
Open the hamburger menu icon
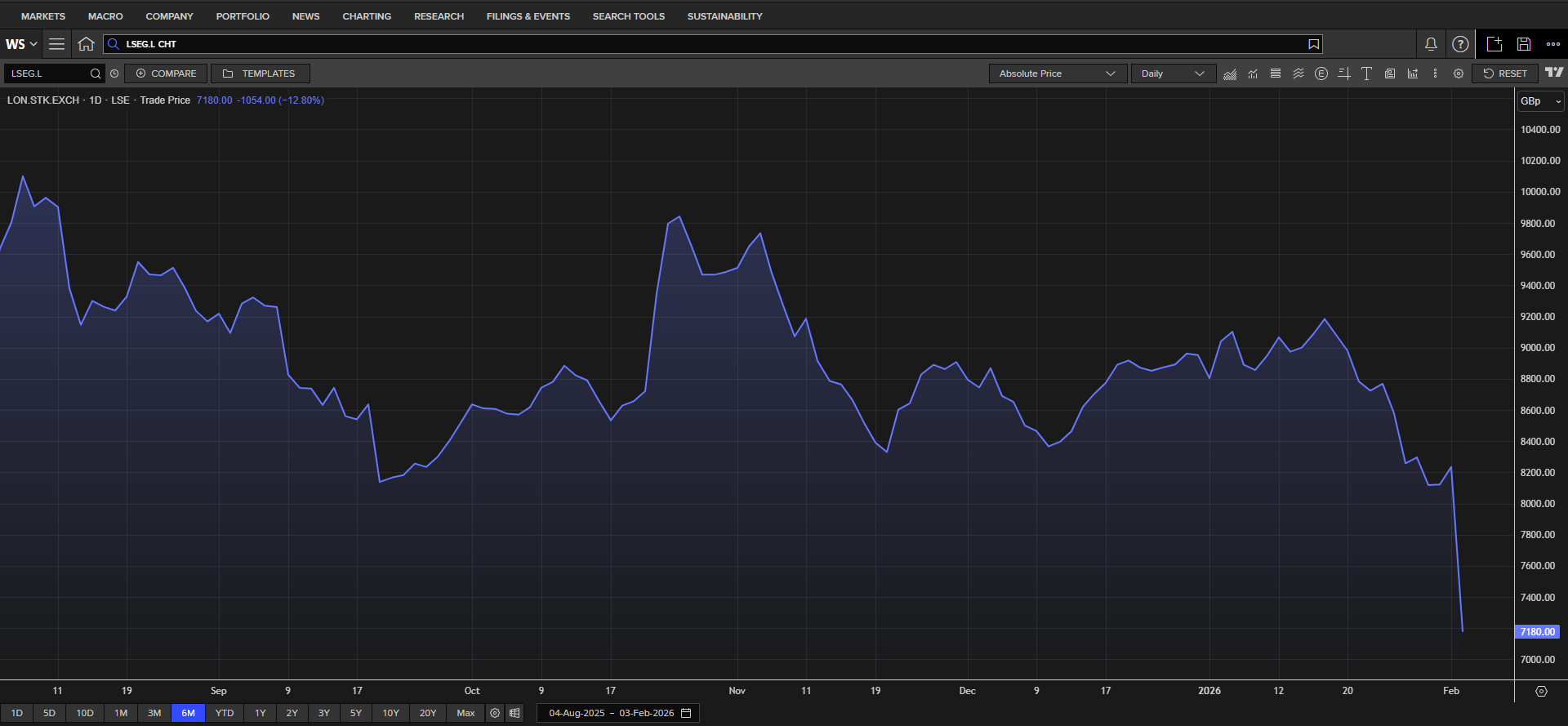coord(56,44)
